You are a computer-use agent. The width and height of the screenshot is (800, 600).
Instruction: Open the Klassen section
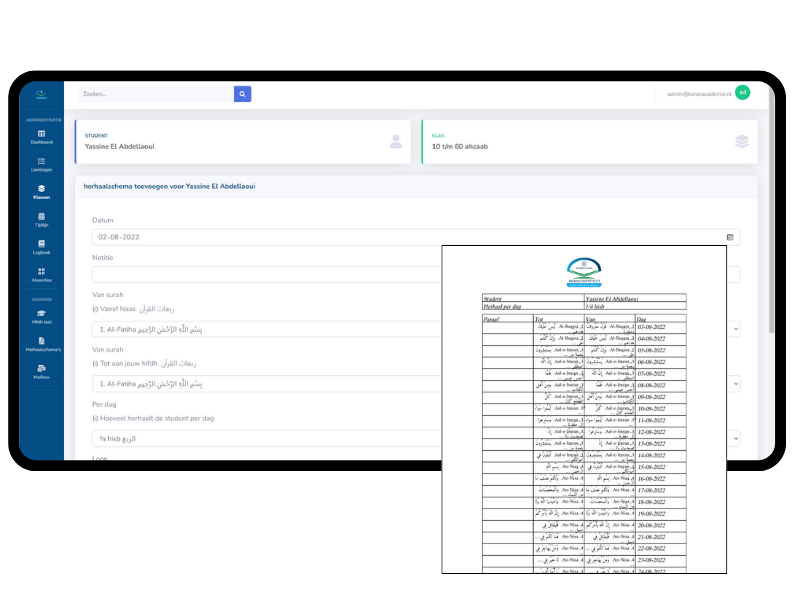coord(41,192)
